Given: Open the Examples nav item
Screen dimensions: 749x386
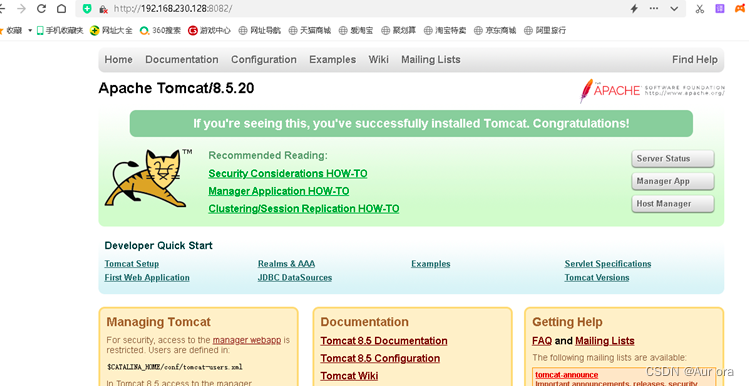Looking at the screenshot, I should click(x=332, y=60).
